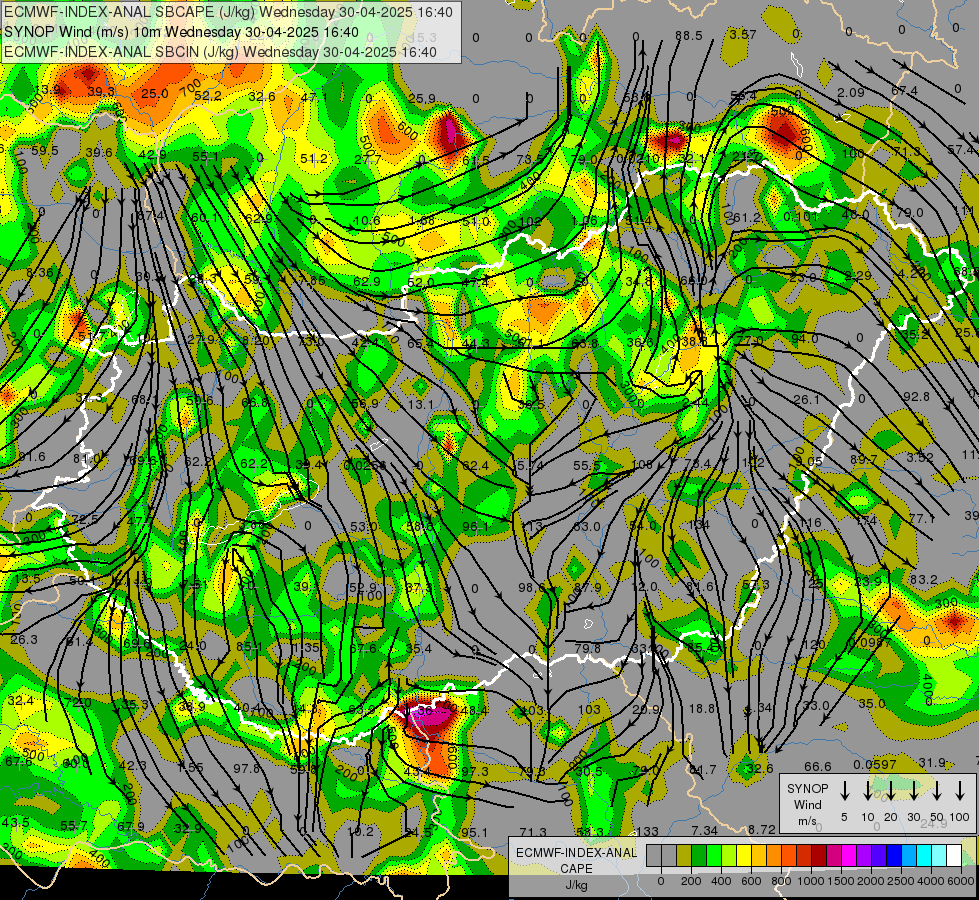Click the 1500 tick label on CAPE scale
The height and width of the screenshot is (900, 979).
coord(841,881)
